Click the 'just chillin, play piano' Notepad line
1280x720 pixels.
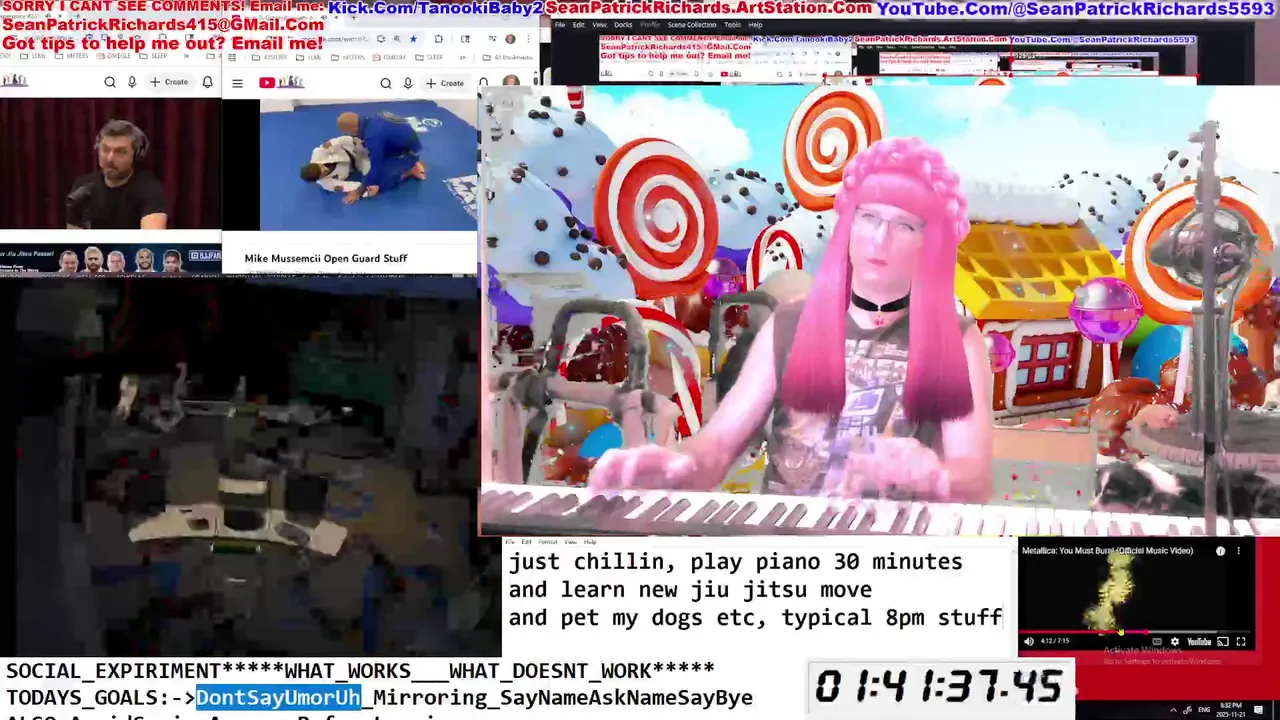[x=736, y=562]
